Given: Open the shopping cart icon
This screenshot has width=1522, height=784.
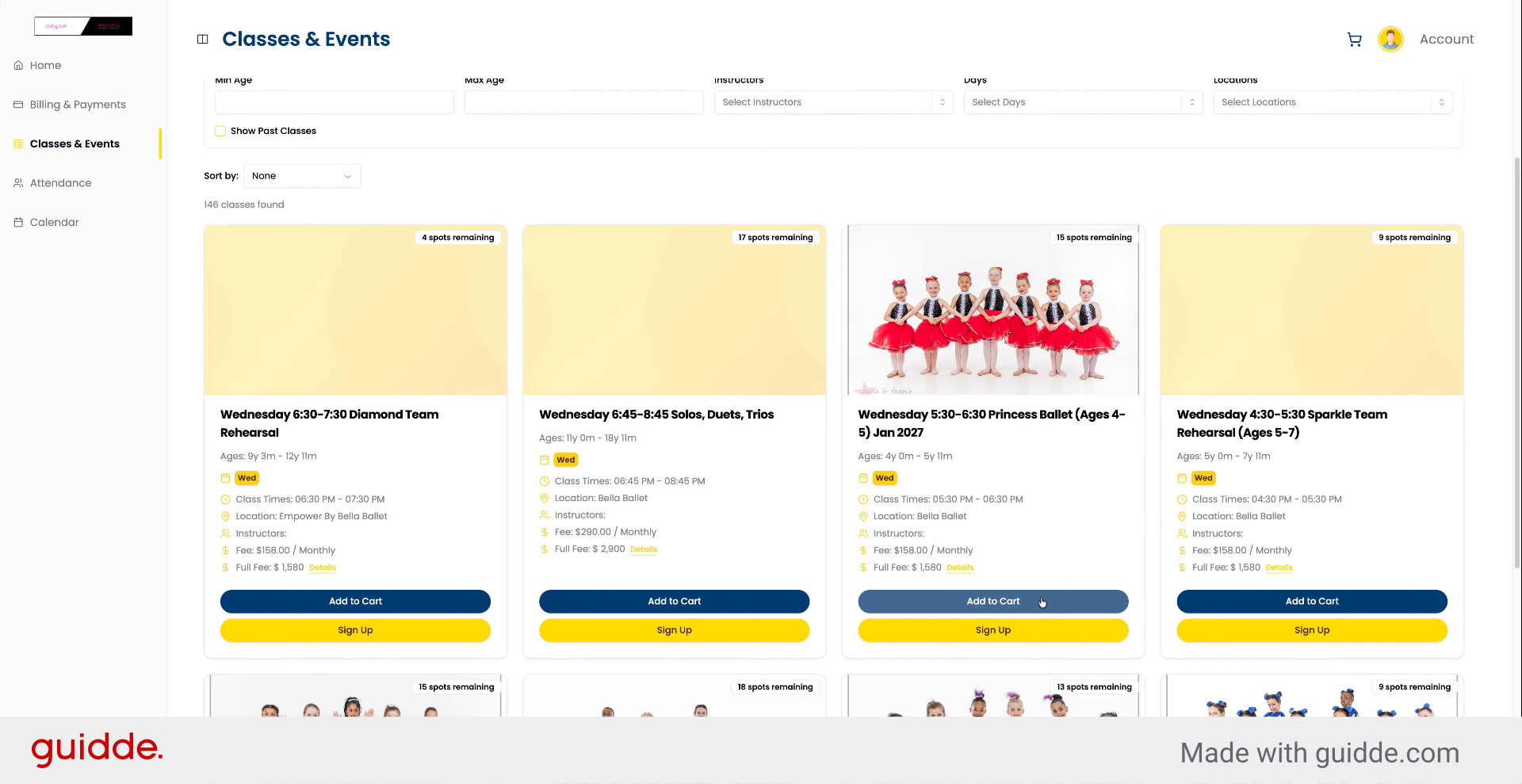Looking at the screenshot, I should pos(1355,39).
